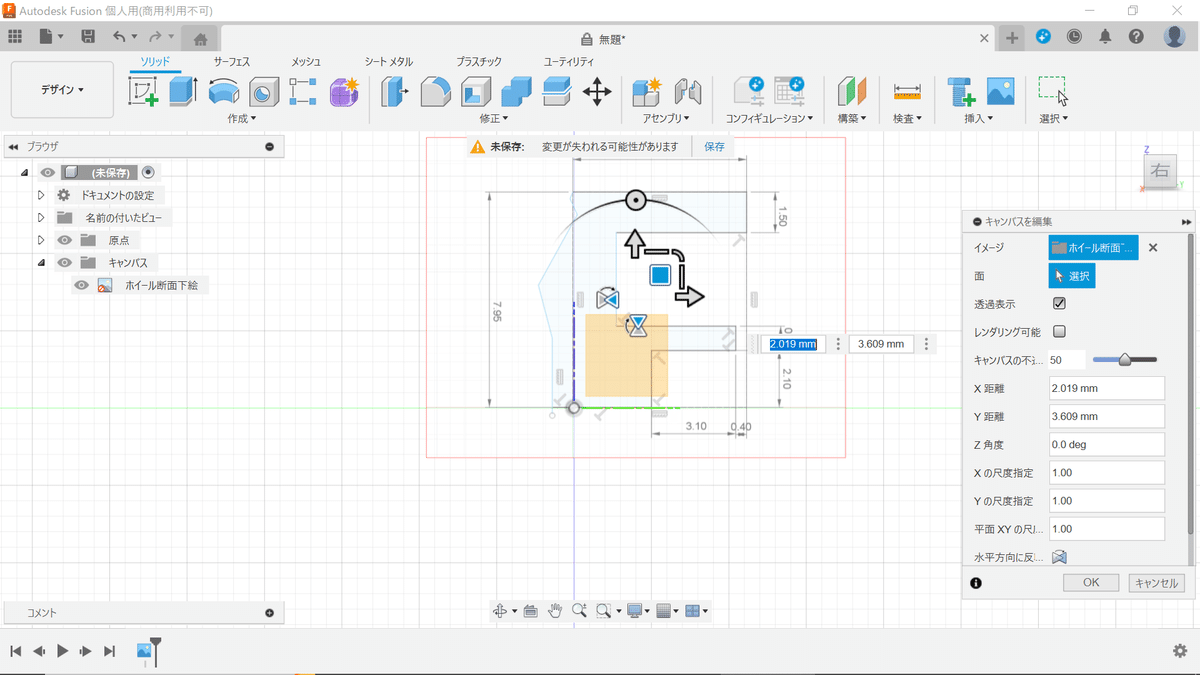
Task: Click the canvas opacity slider handle
Action: [x=1124, y=359]
